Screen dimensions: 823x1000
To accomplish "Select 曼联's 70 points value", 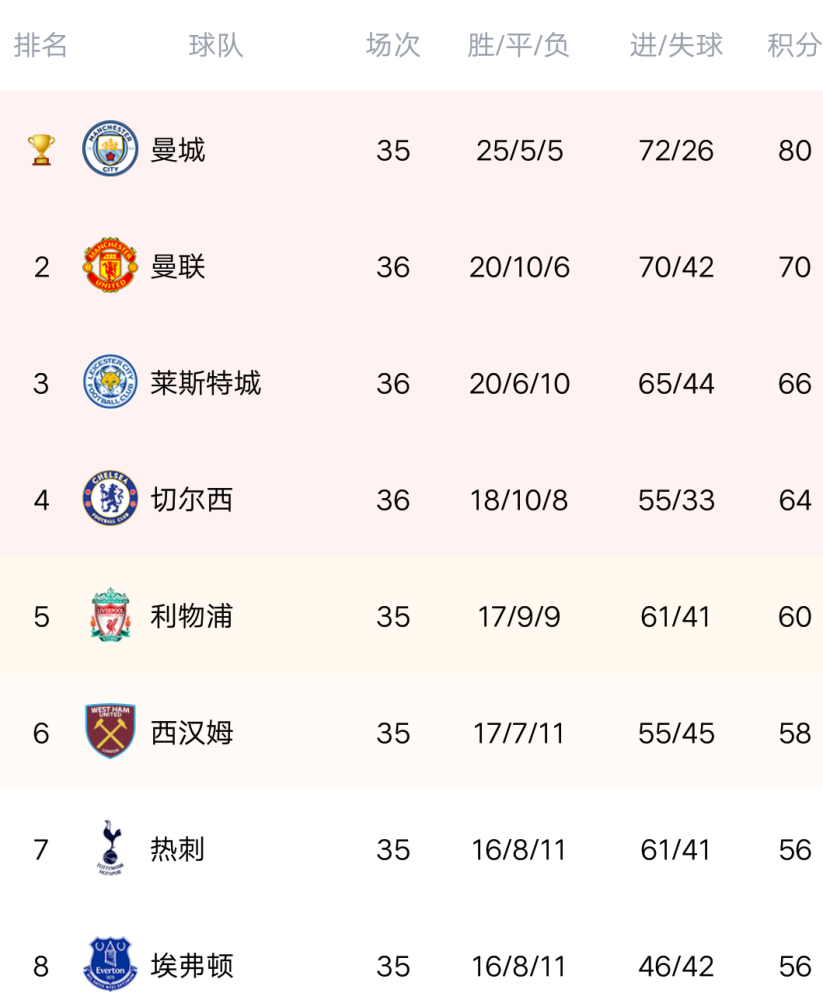I will coord(794,267).
